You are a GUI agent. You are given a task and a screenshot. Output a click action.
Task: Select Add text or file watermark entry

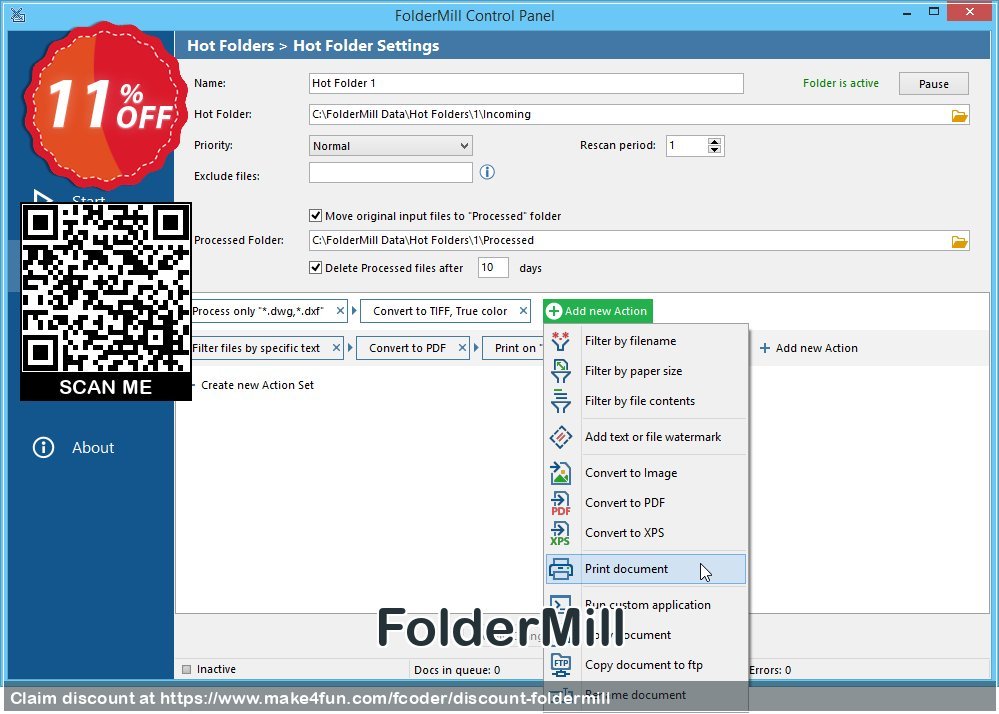(646, 437)
